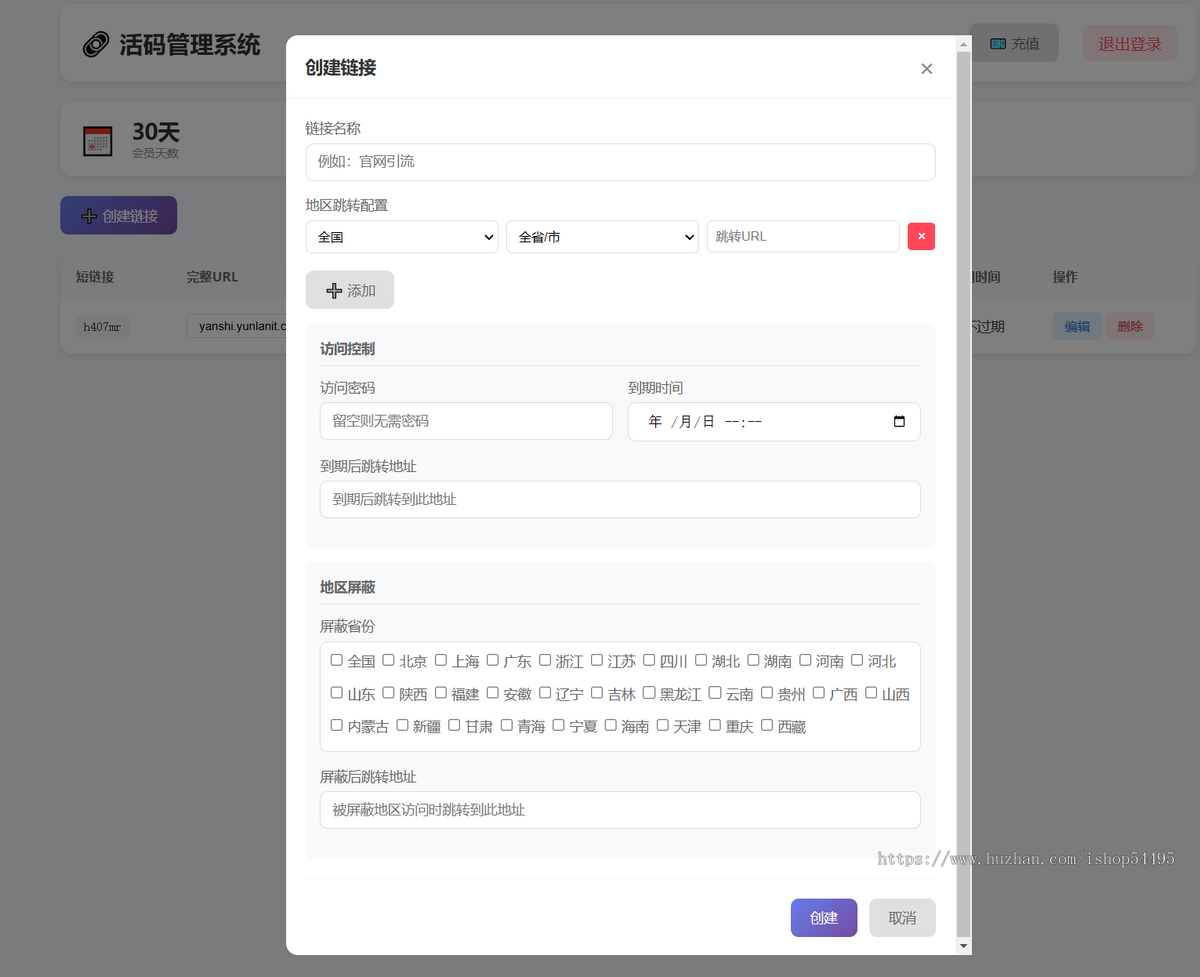
Task: Check the 宁夏 checkbox
Action: (559, 725)
